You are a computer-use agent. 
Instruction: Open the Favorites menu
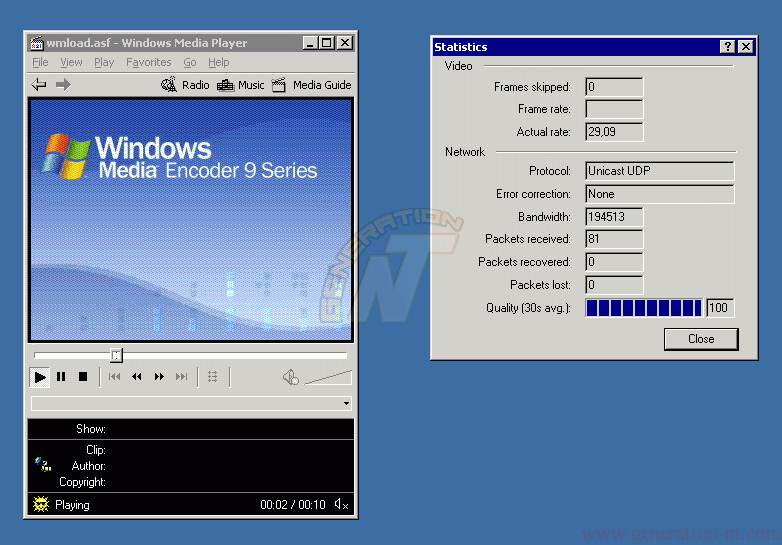pos(149,62)
